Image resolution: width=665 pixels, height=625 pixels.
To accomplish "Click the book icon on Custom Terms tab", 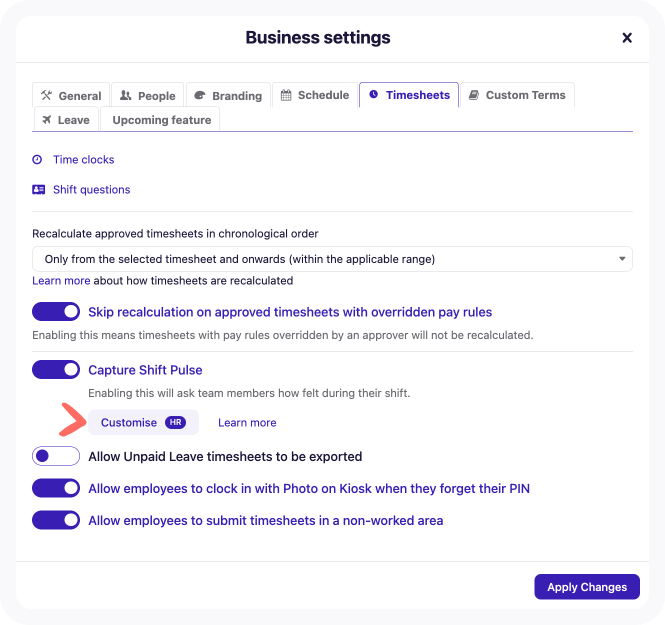I will click(x=474, y=95).
